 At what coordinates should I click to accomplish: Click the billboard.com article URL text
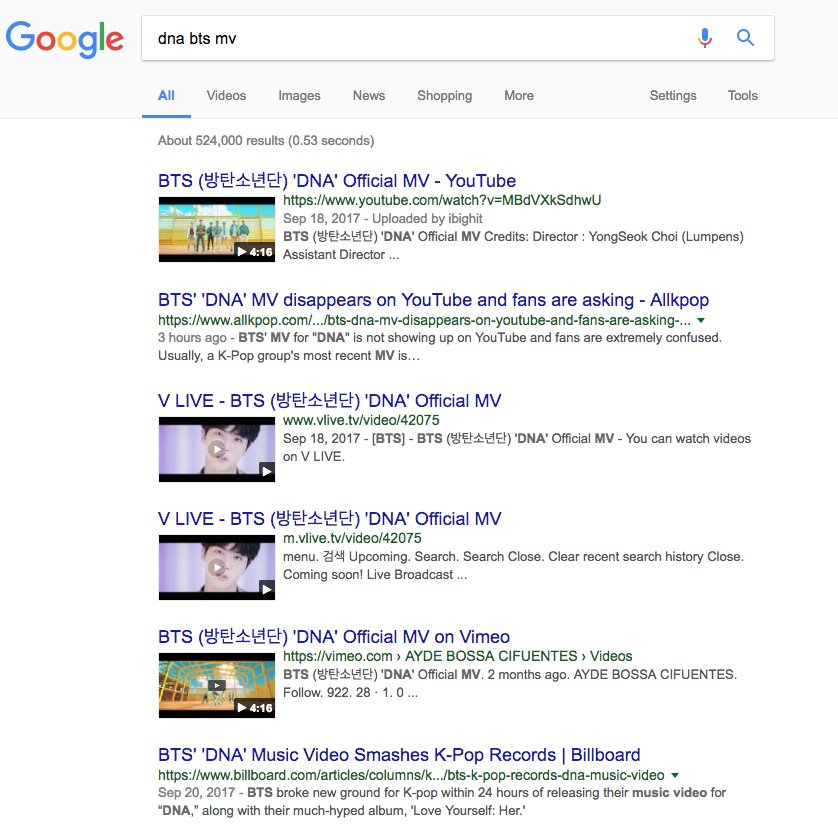pos(411,775)
